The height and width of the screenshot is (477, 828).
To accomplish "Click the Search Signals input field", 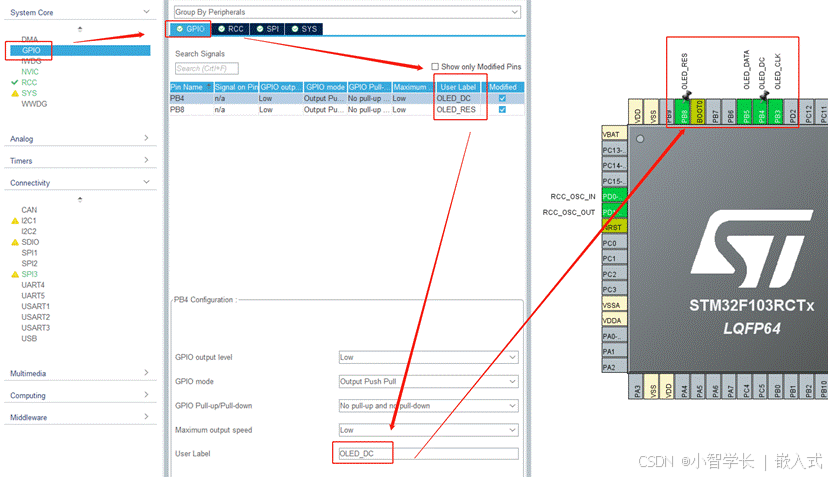I will pos(206,69).
